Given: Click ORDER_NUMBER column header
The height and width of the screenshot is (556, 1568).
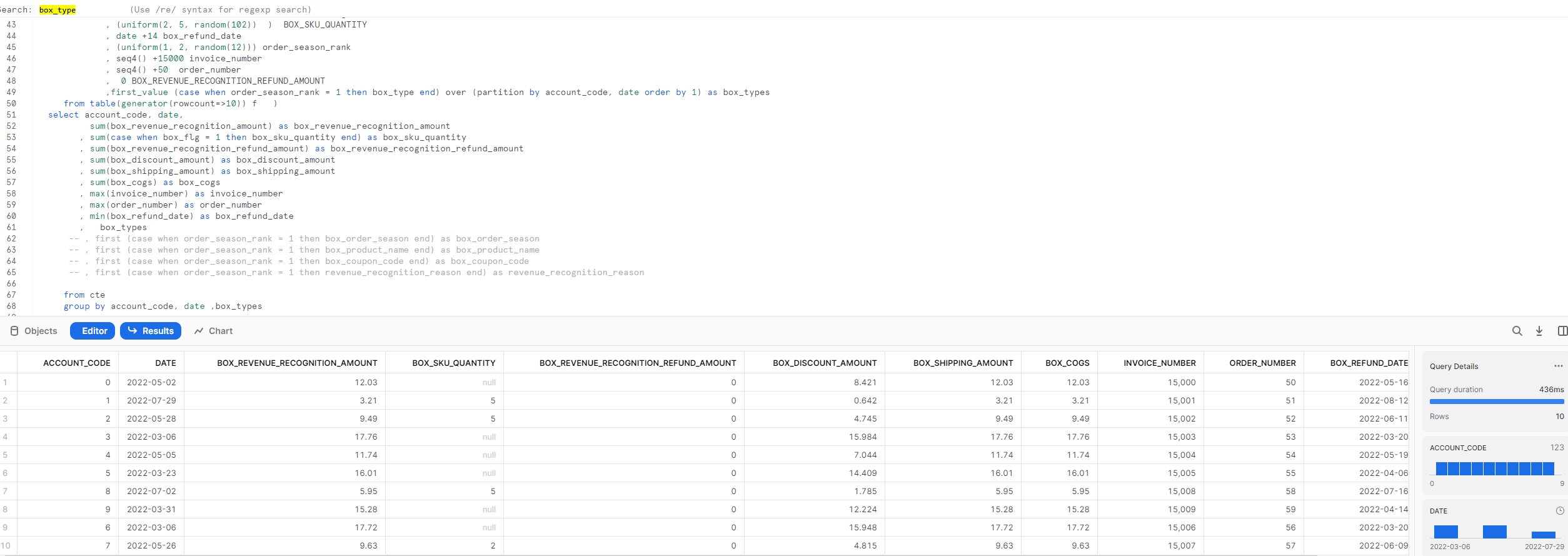Looking at the screenshot, I should point(1262,363).
